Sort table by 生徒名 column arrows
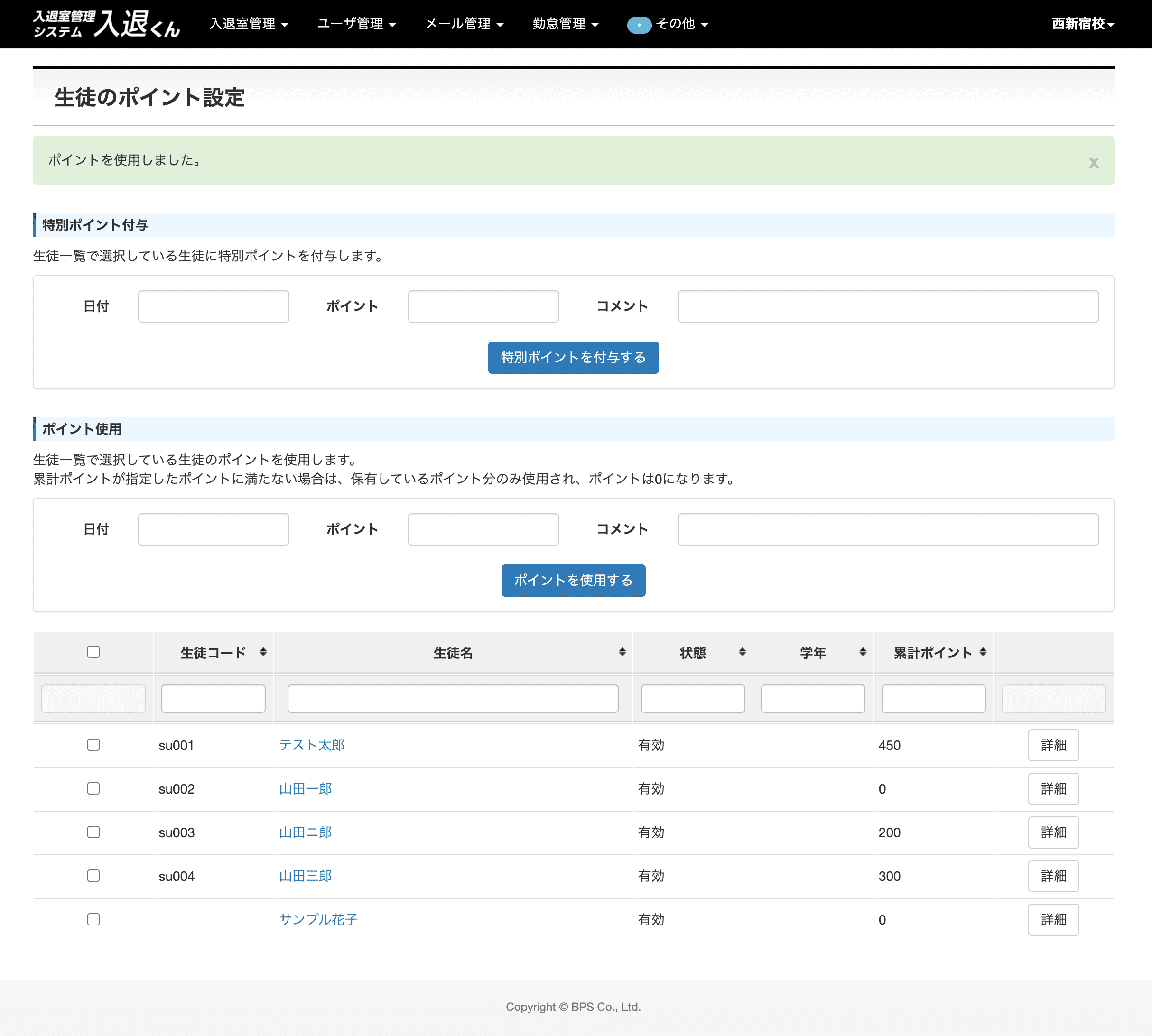This screenshot has width=1152, height=1036. click(x=622, y=652)
